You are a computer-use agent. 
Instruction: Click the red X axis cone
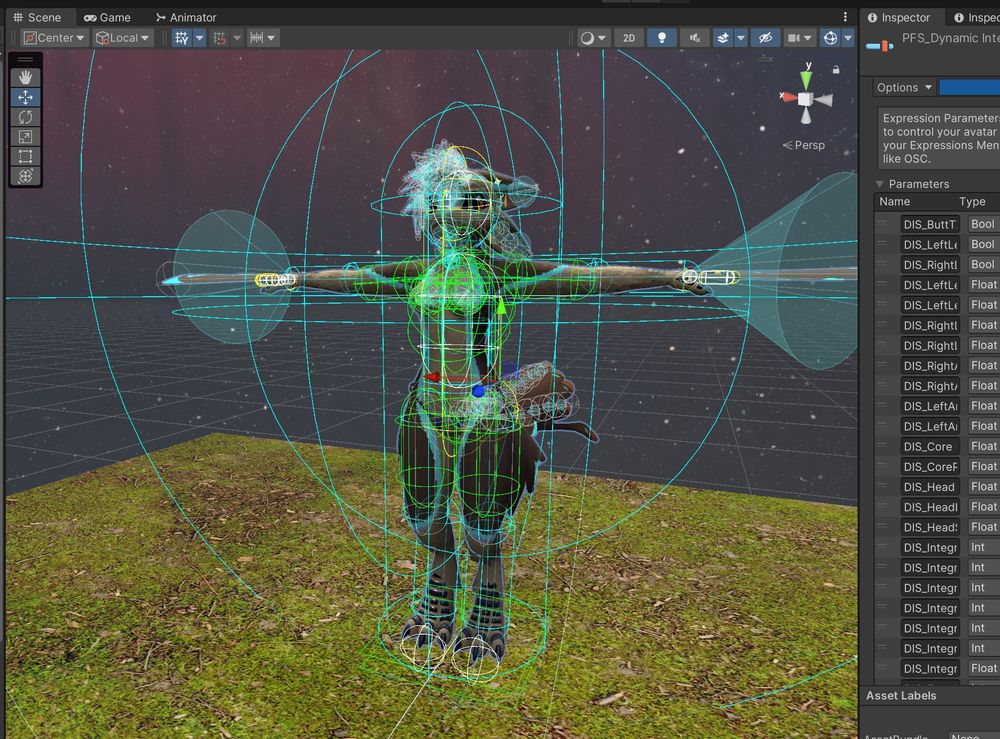[x=789, y=97]
